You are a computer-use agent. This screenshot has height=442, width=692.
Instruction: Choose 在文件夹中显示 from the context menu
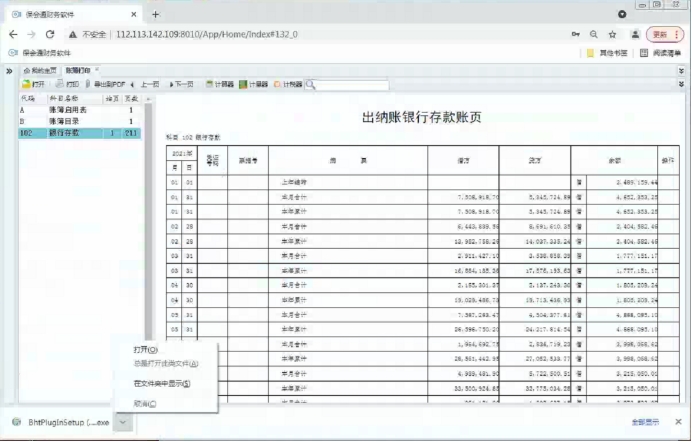161,383
